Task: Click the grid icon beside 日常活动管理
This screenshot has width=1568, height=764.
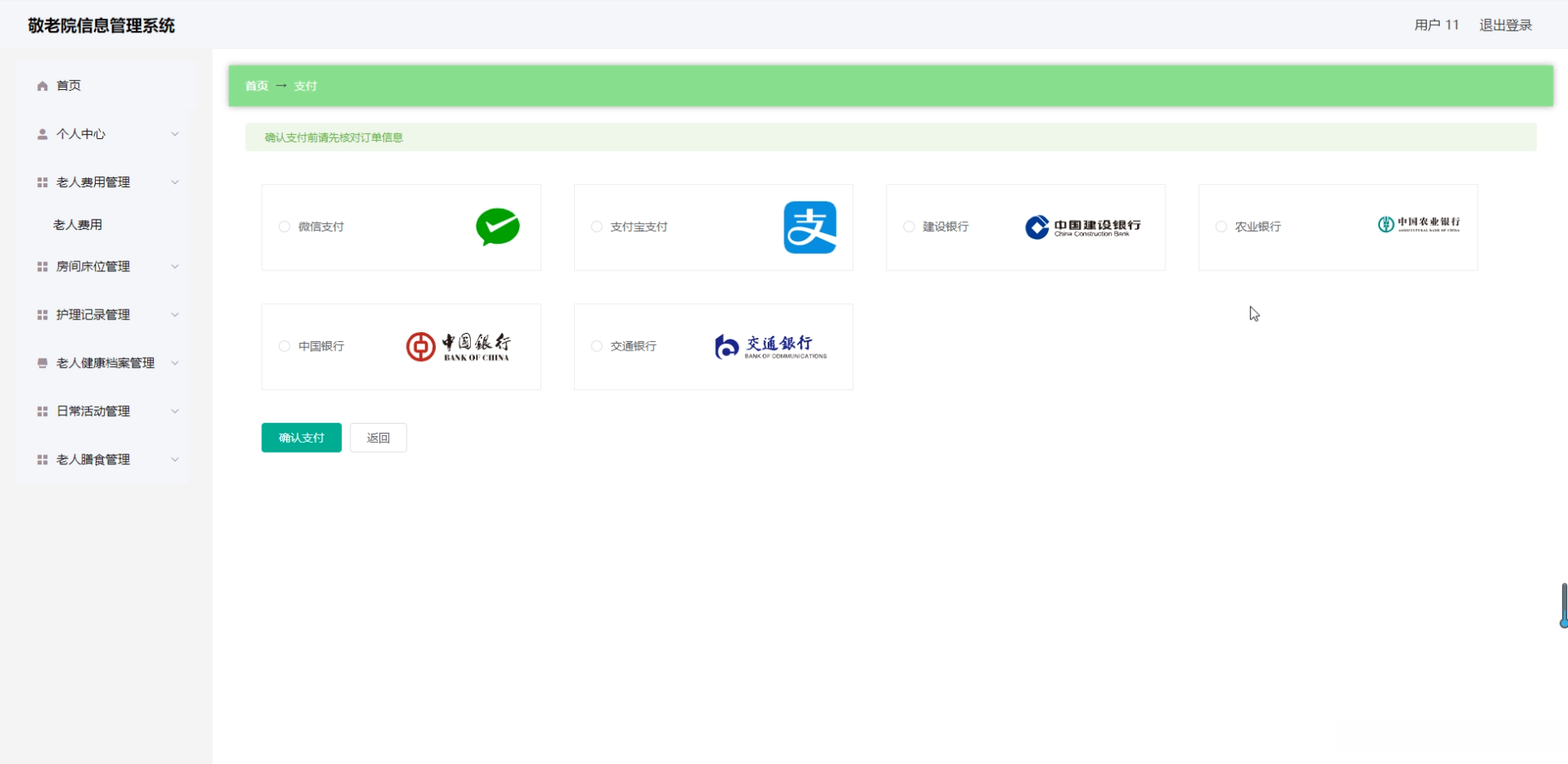Action: coord(42,411)
